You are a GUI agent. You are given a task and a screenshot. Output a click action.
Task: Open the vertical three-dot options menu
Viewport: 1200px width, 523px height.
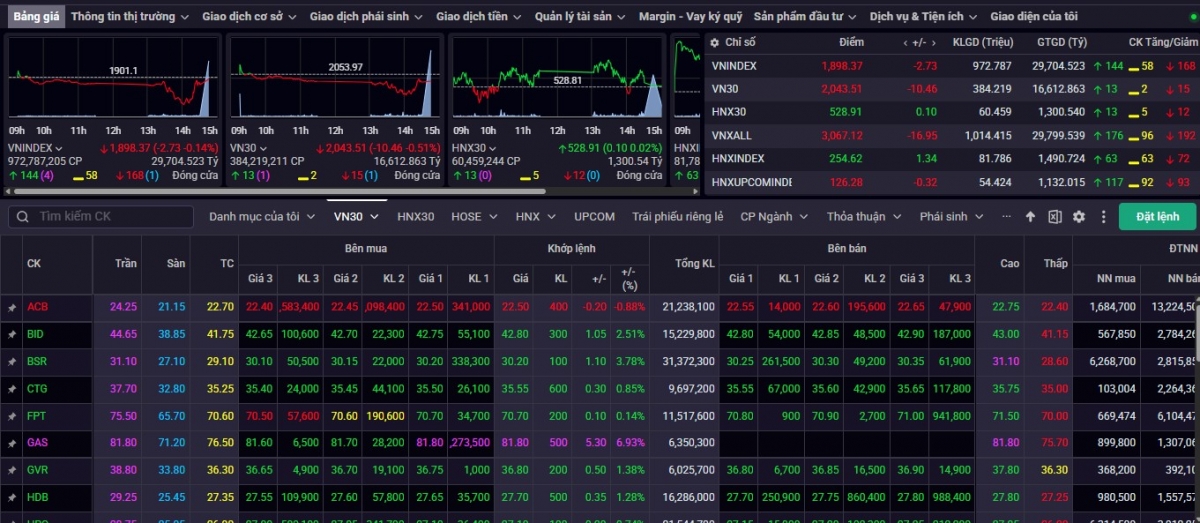(x=1103, y=216)
